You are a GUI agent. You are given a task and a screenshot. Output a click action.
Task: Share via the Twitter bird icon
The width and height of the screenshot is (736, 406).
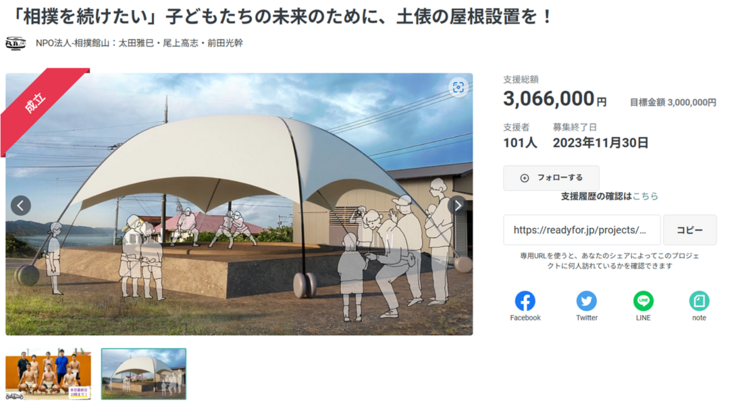(x=586, y=301)
